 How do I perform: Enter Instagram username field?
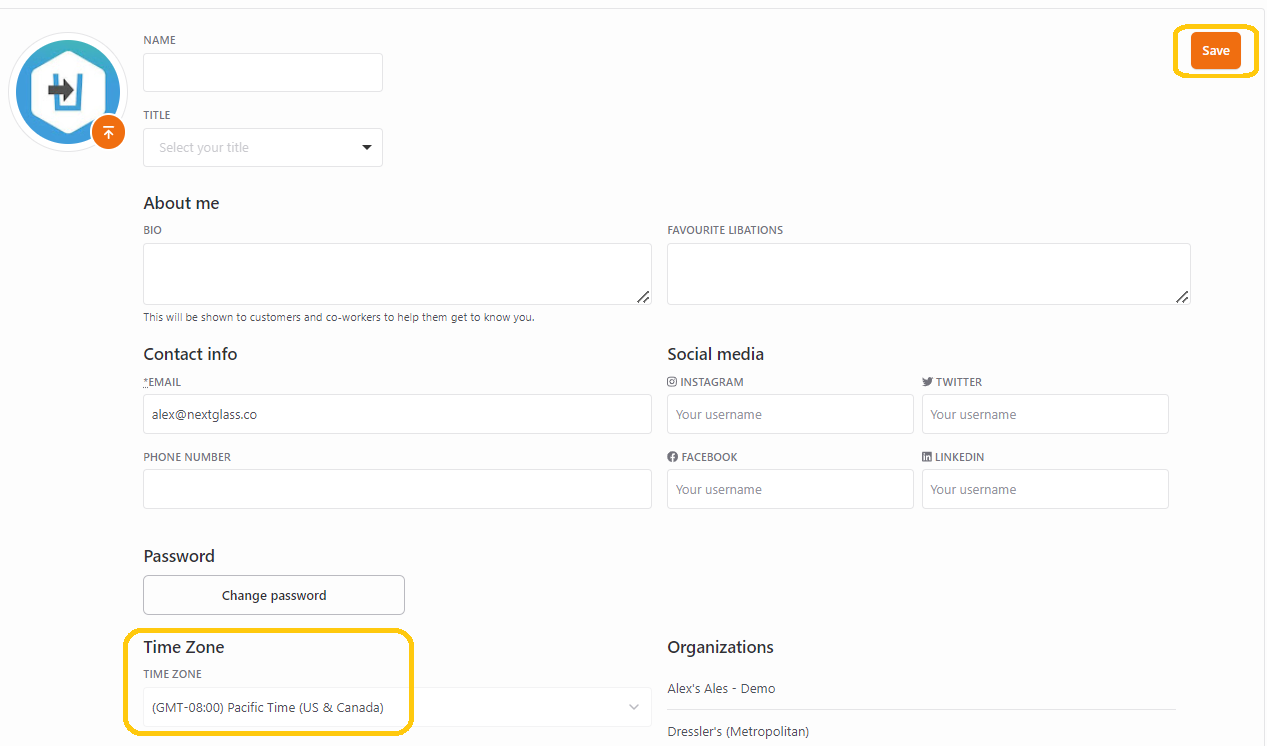click(x=790, y=414)
